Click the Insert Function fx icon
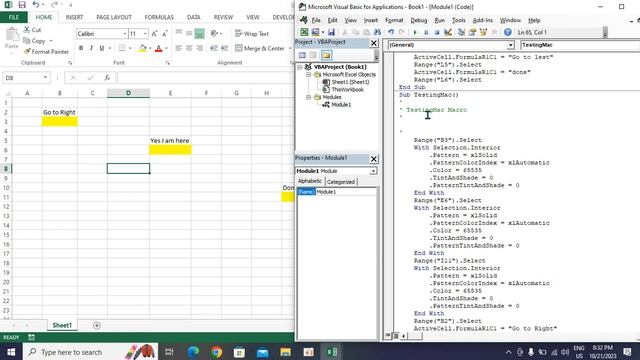 [x=107, y=78]
